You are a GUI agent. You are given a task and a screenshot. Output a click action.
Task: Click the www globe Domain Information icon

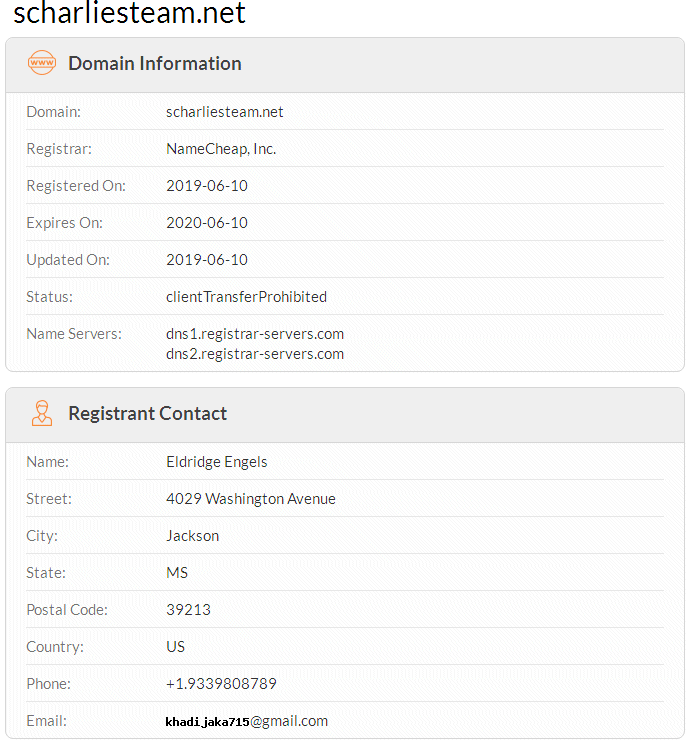coord(42,63)
